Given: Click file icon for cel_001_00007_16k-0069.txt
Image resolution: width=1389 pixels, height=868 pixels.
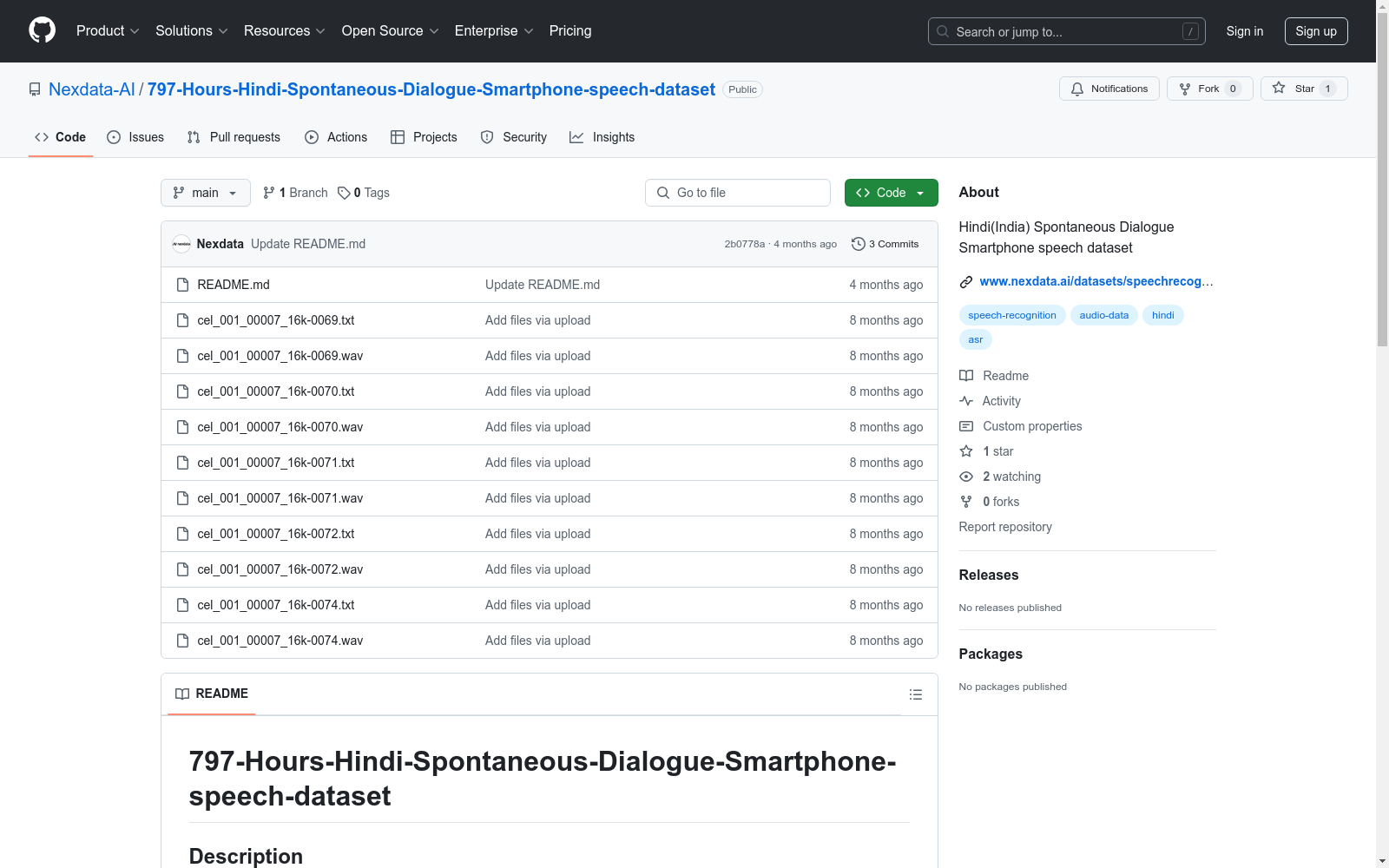Looking at the screenshot, I should coord(182,320).
